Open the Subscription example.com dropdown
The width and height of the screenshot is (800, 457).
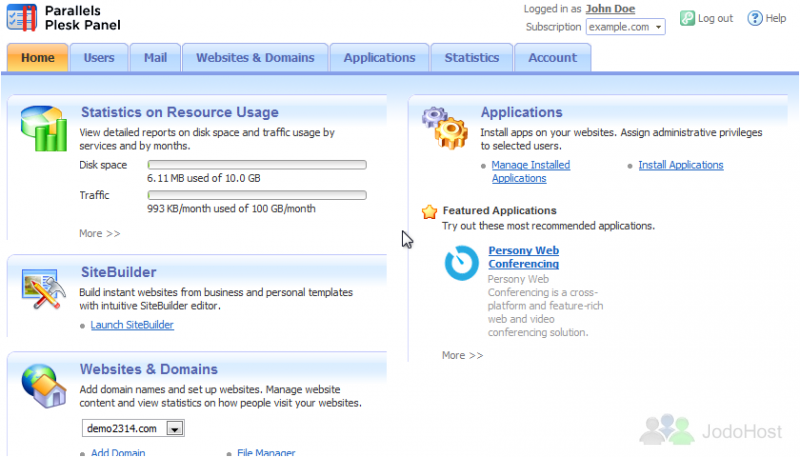625,27
